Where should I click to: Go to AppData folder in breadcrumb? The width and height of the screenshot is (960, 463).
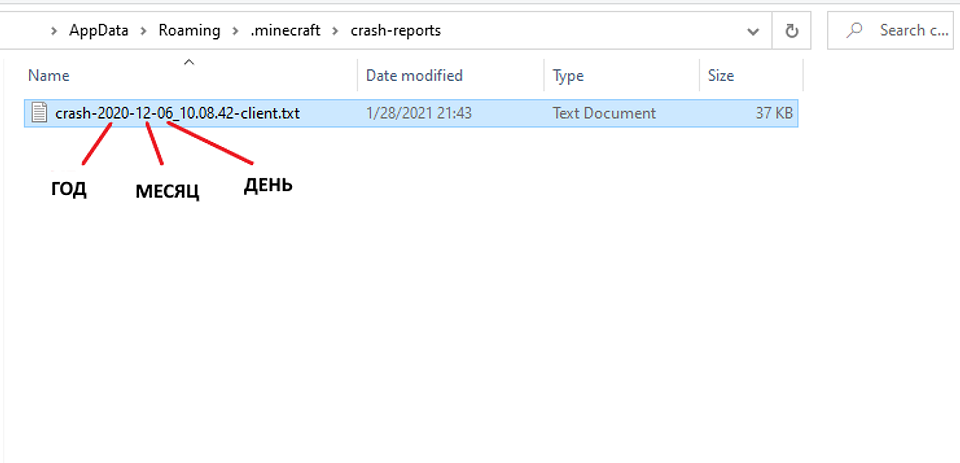click(x=99, y=30)
